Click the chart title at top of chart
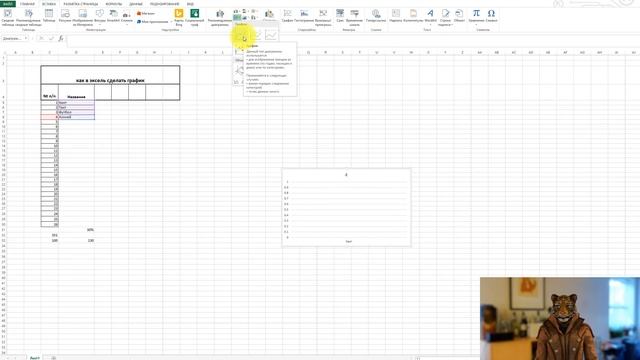This screenshot has width=640, height=360. tap(346, 175)
